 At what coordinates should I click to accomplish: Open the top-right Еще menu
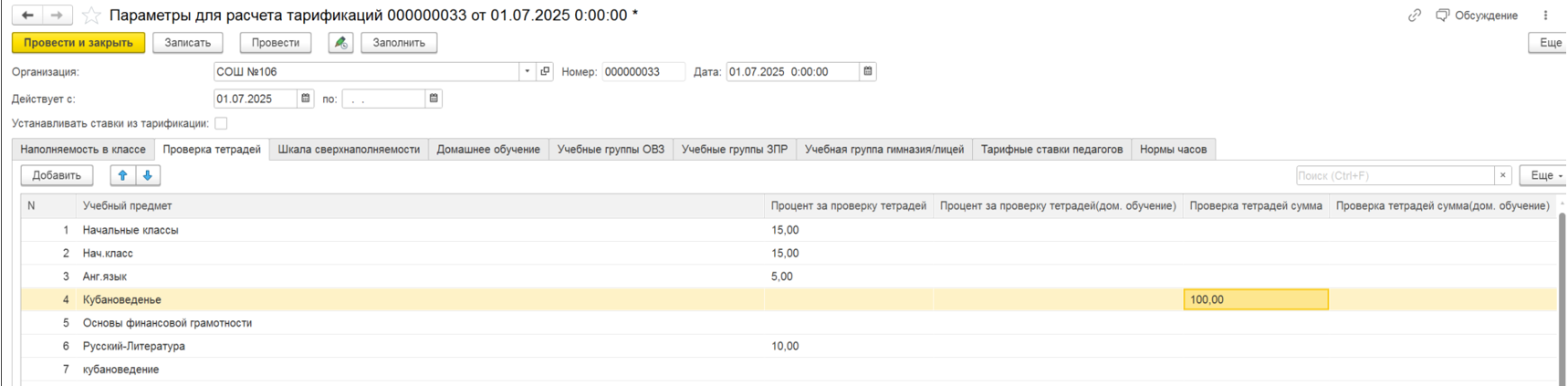[x=1550, y=43]
